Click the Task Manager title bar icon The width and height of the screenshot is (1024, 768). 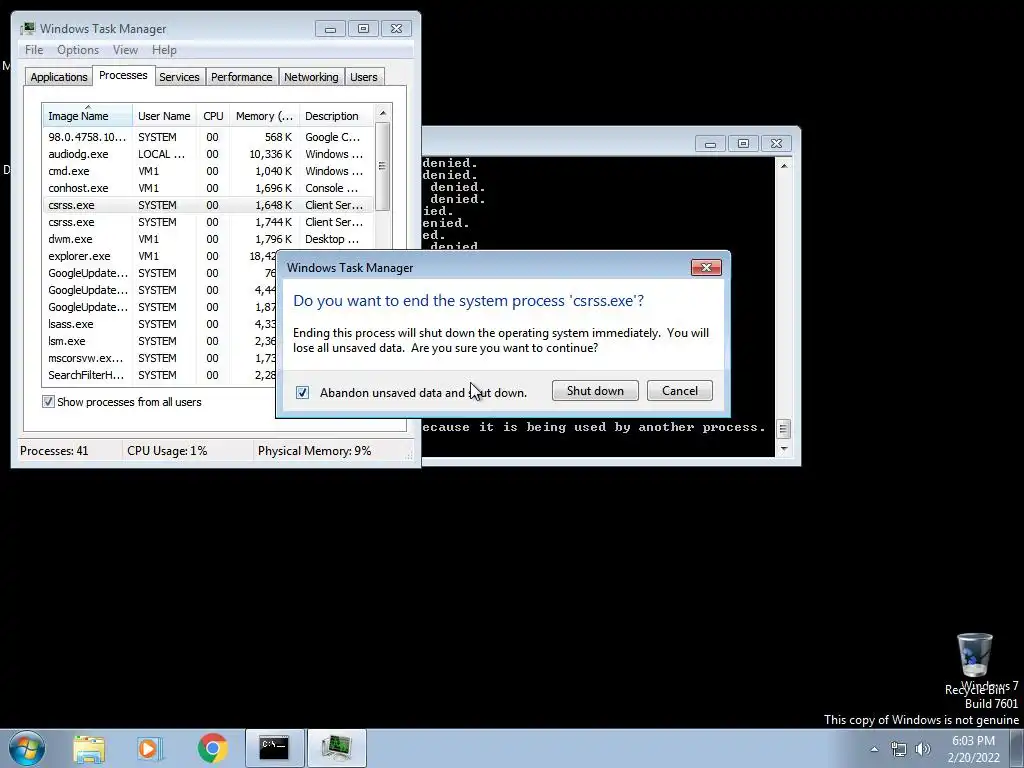coord(28,28)
